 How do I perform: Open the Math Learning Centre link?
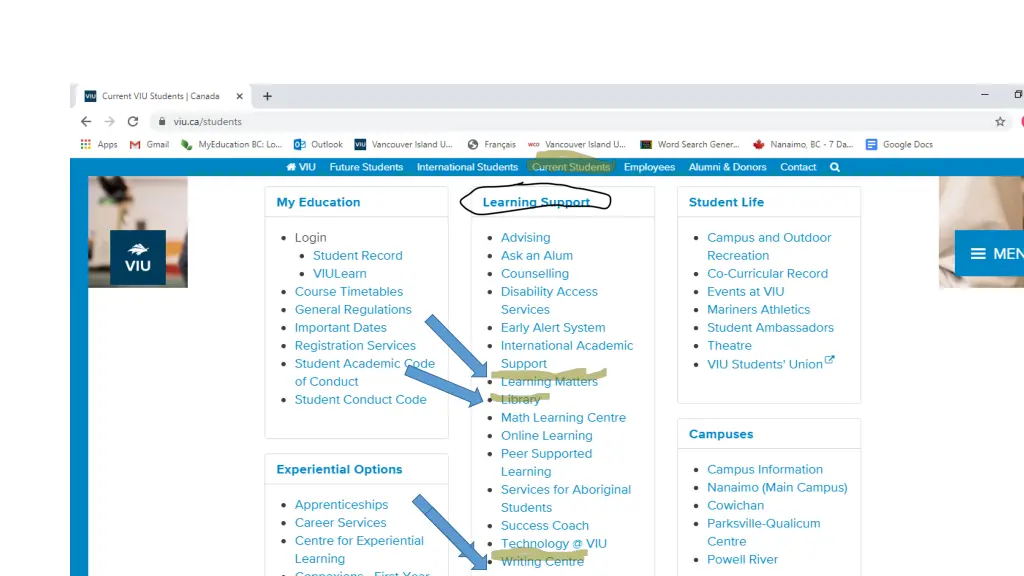point(563,417)
